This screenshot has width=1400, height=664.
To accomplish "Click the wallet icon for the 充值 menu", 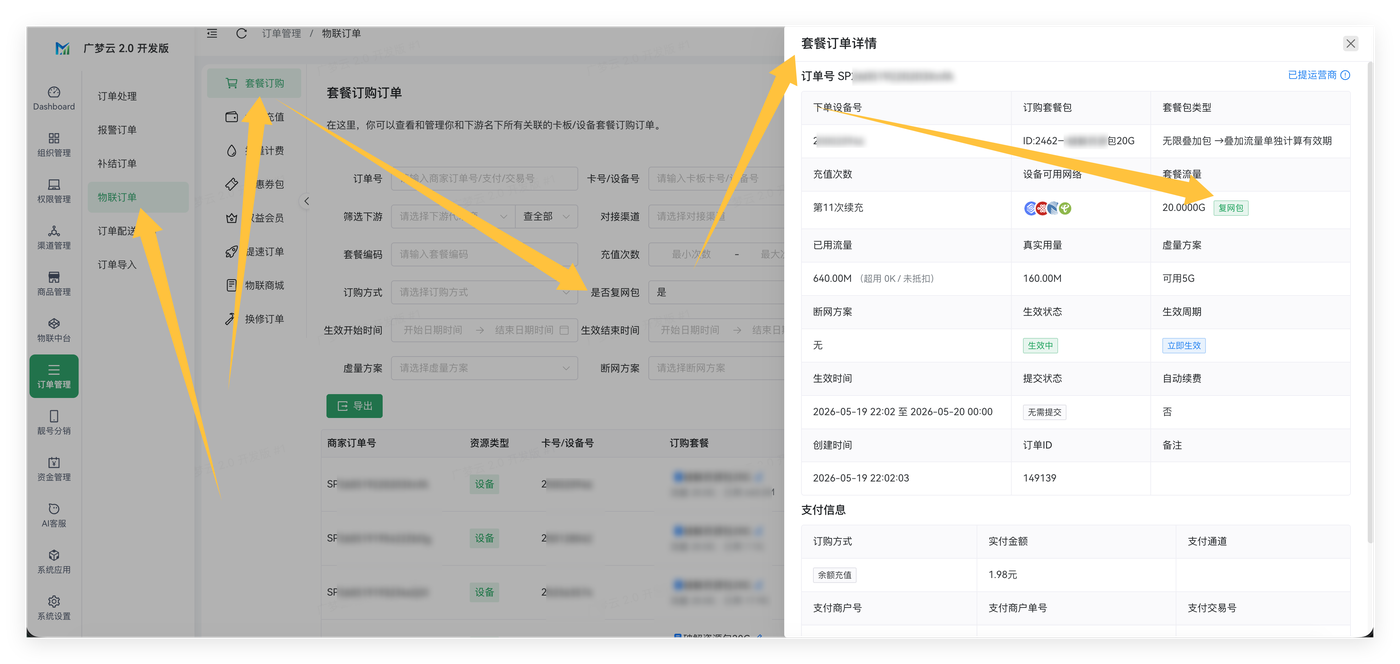I will pos(232,117).
